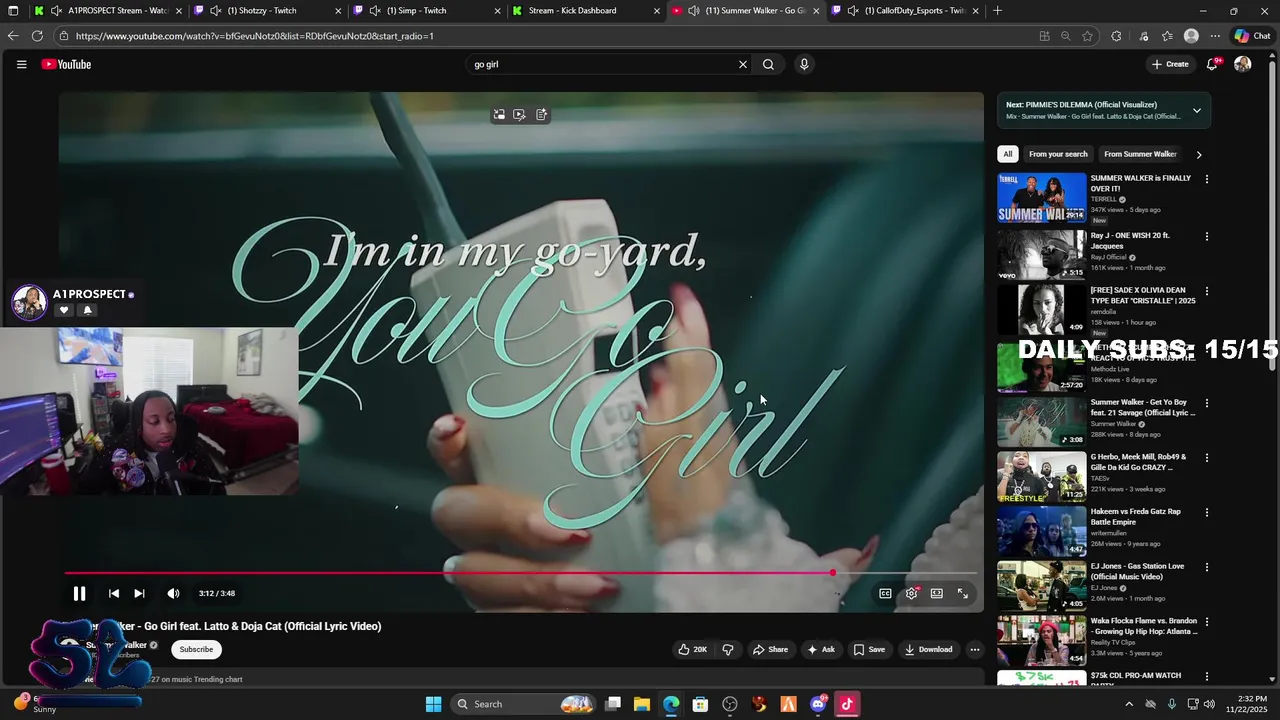
Task: Open OBS Studio from taskbar
Action: [730, 704]
